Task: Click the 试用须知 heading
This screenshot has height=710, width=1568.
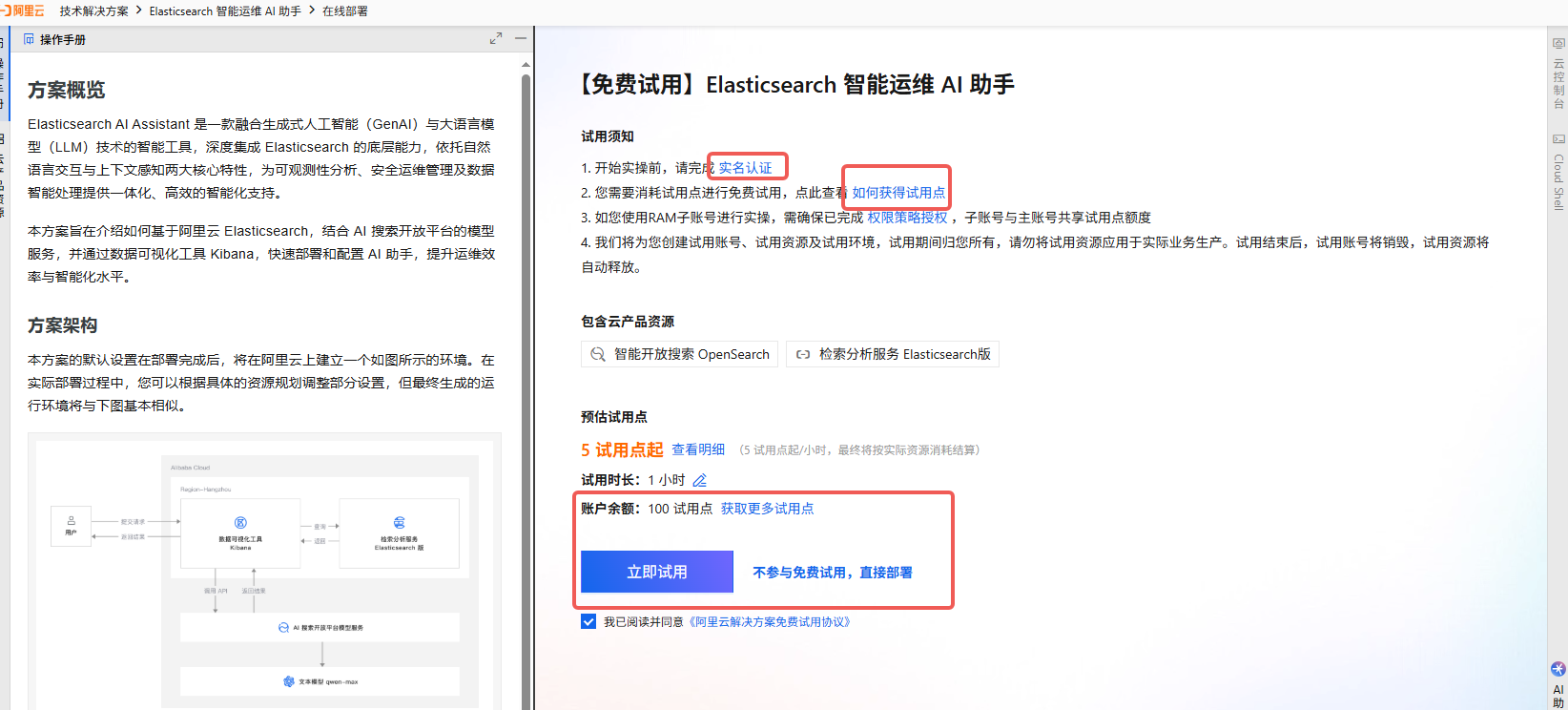Action: tap(608, 136)
